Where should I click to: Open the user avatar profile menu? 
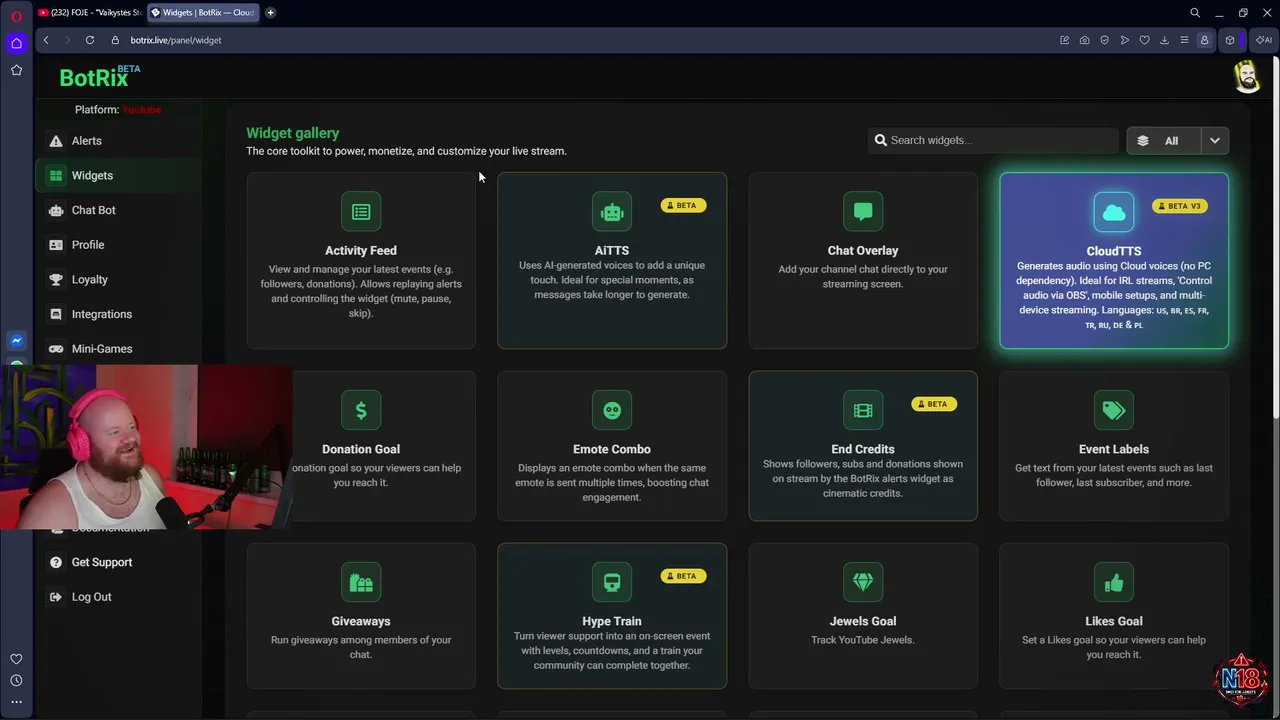click(x=1246, y=77)
